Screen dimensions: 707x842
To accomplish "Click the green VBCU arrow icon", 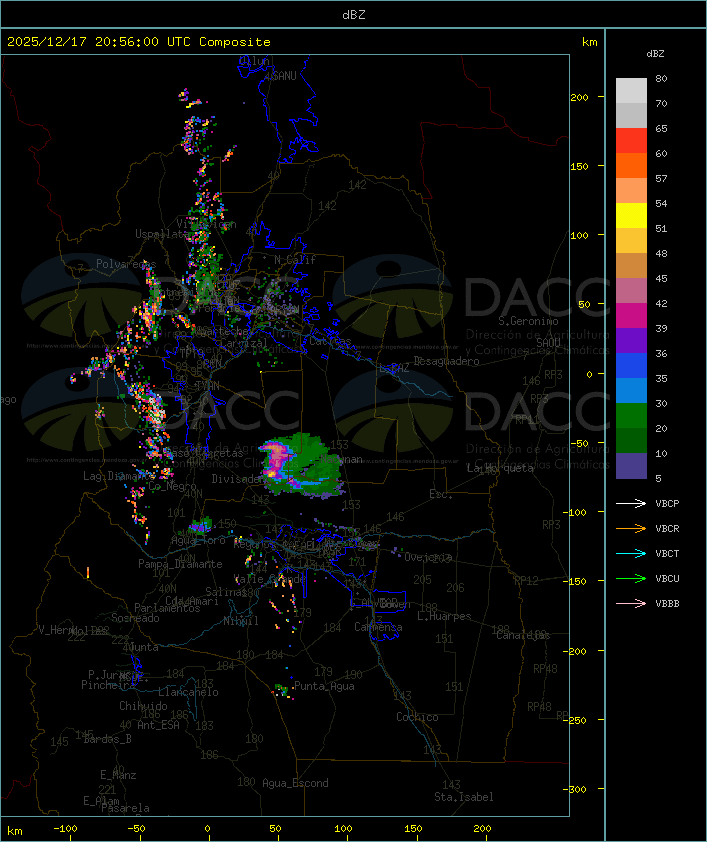I will coord(631,578).
